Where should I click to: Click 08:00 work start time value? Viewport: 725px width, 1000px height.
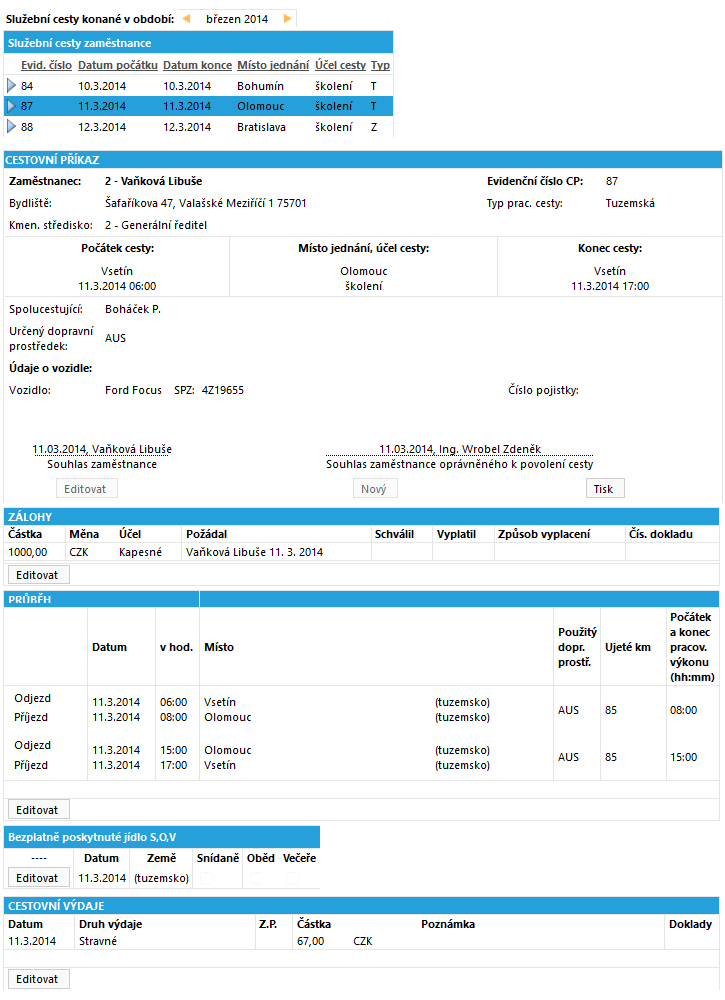[684, 710]
